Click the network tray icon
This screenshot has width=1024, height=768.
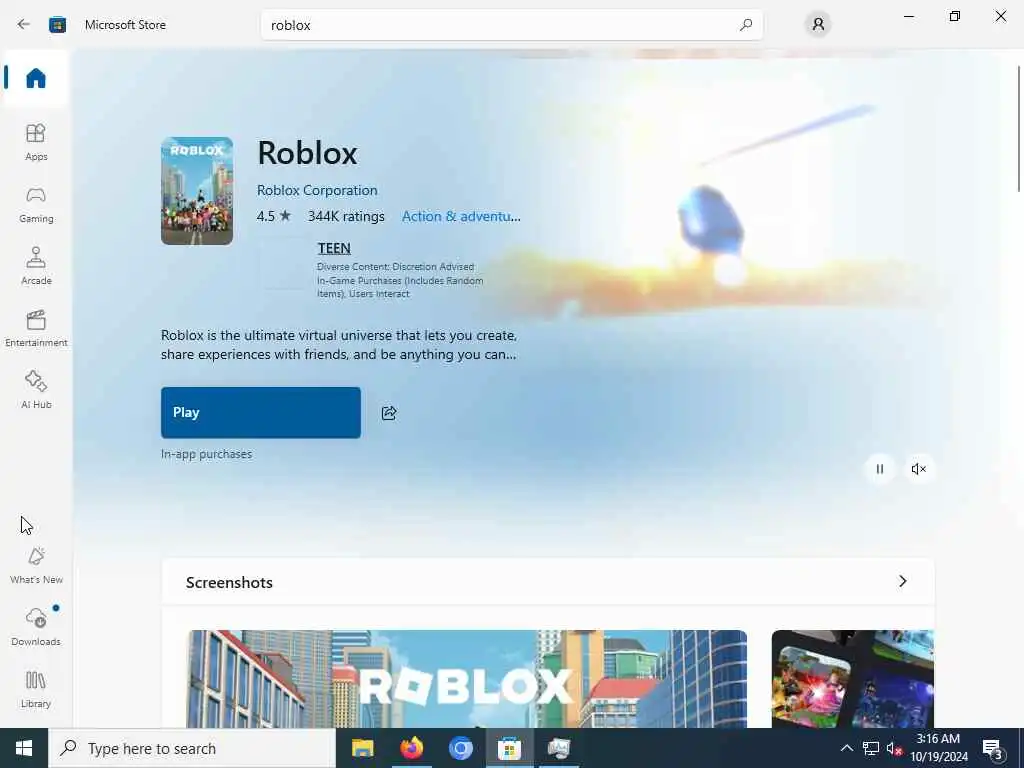(871, 748)
